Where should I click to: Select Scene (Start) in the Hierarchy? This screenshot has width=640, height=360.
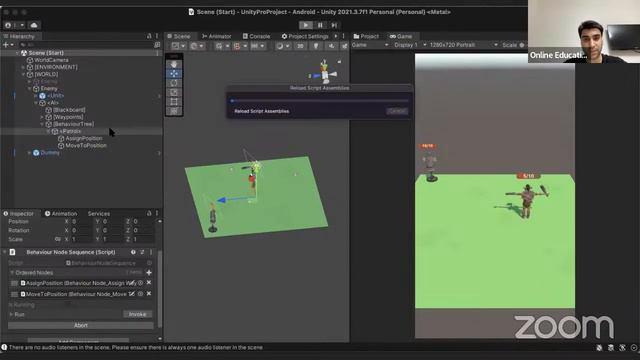(x=46, y=53)
